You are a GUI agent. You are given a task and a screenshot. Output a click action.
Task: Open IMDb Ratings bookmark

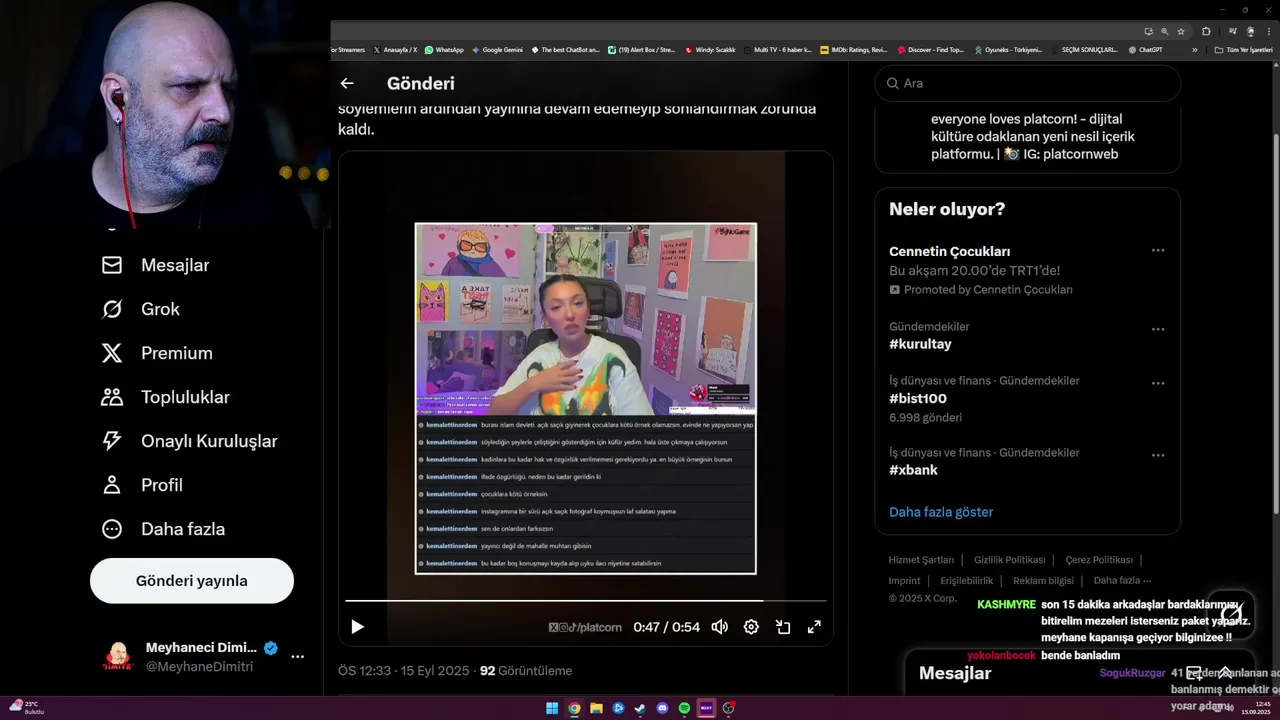click(853, 49)
